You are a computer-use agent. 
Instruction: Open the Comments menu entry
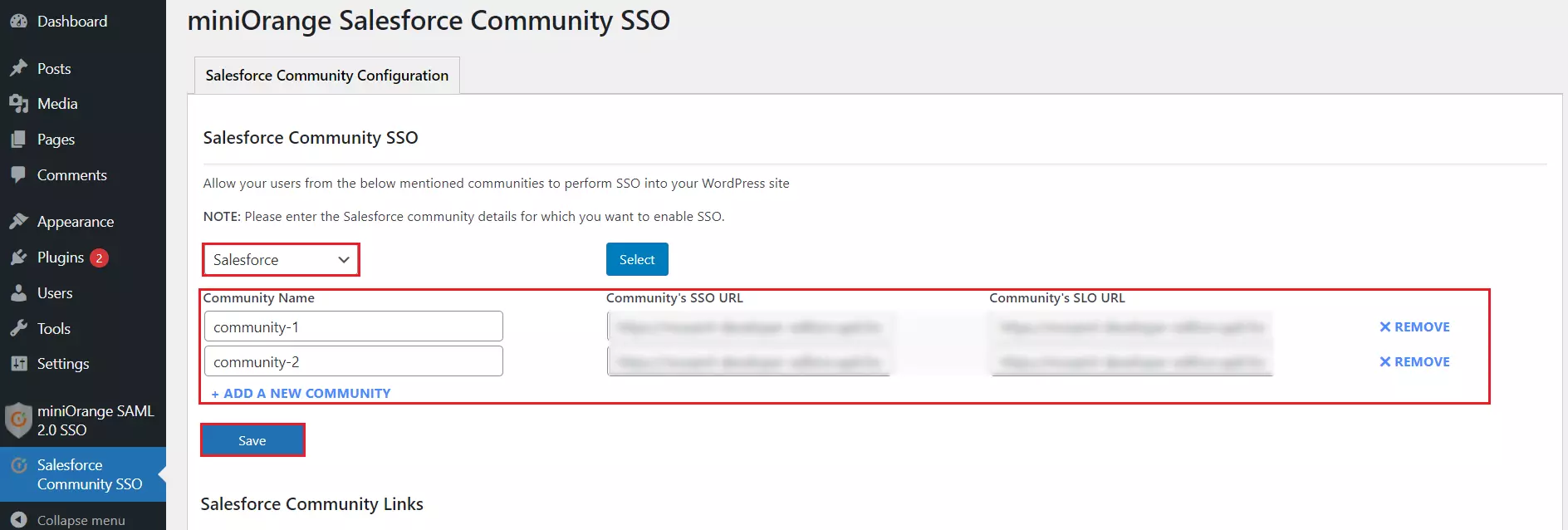point(83,174)
